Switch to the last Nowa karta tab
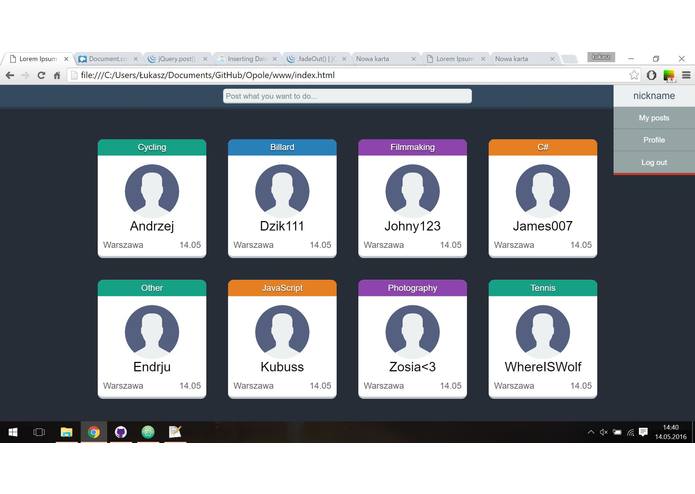The height and width of the screenshot is (494, 695). pos(523,58)
